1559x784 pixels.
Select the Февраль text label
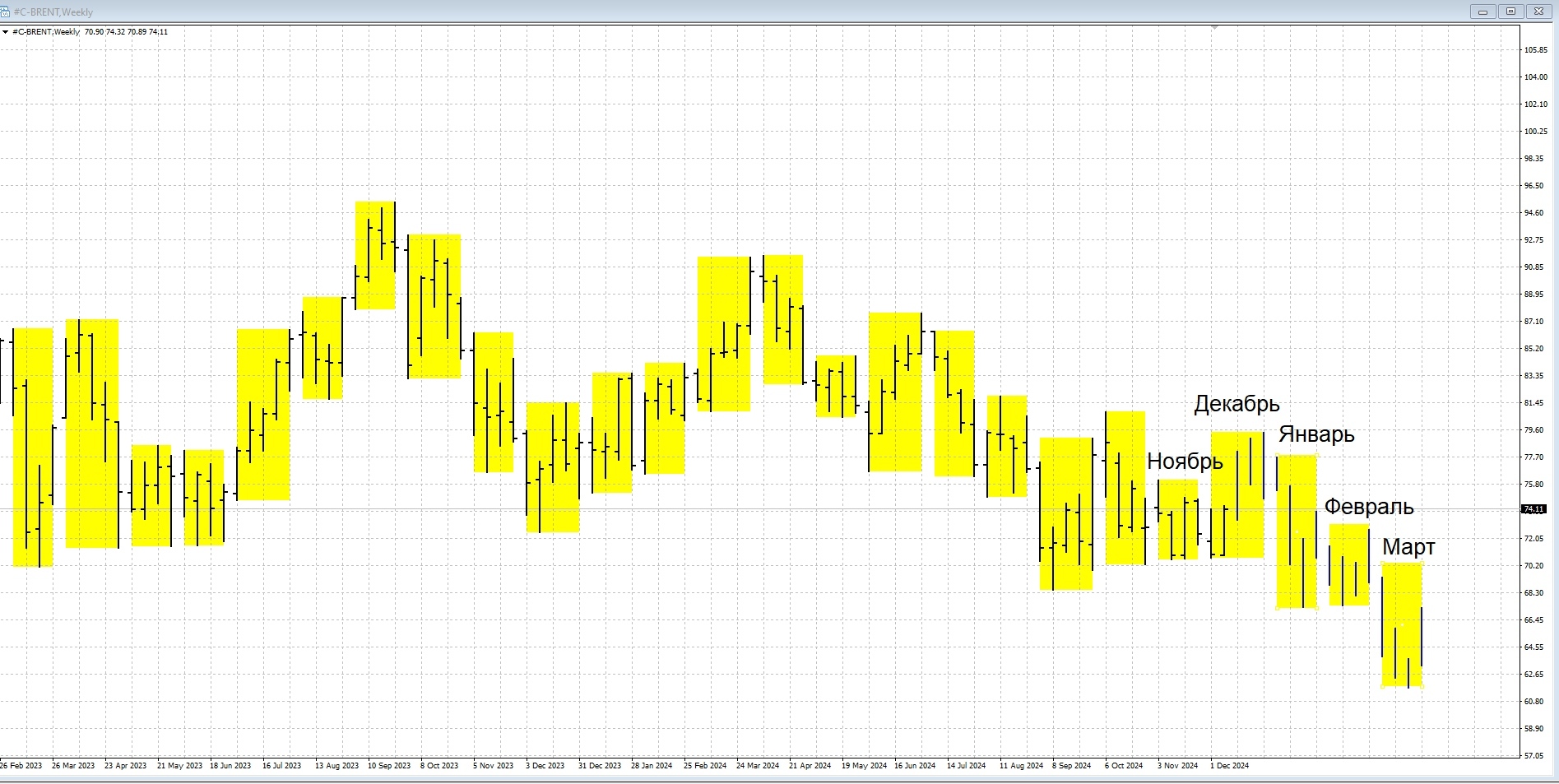pyautogui.click(x=1369, y=507)
